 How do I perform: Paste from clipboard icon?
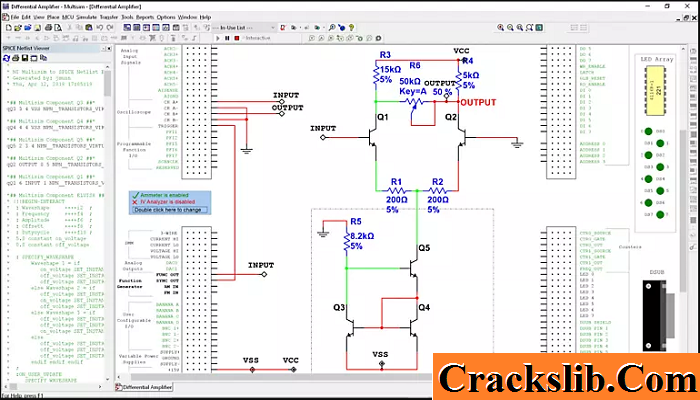click(89, 28)
